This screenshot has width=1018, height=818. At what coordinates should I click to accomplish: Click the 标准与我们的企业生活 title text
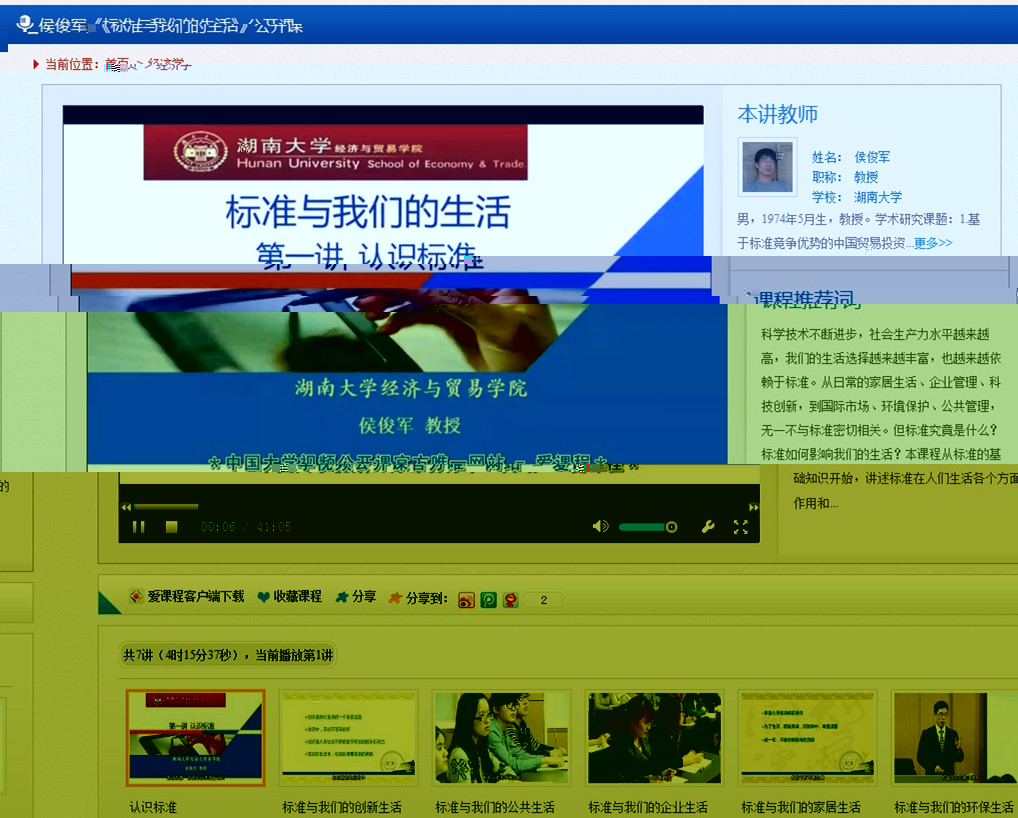click(648, 807)
